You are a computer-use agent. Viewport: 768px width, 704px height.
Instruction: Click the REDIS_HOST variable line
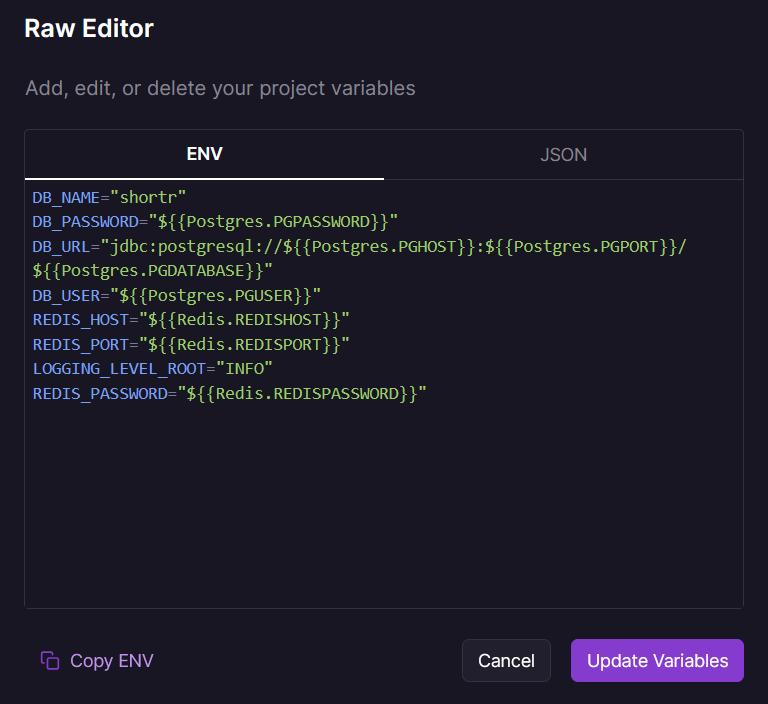point(191,320)
